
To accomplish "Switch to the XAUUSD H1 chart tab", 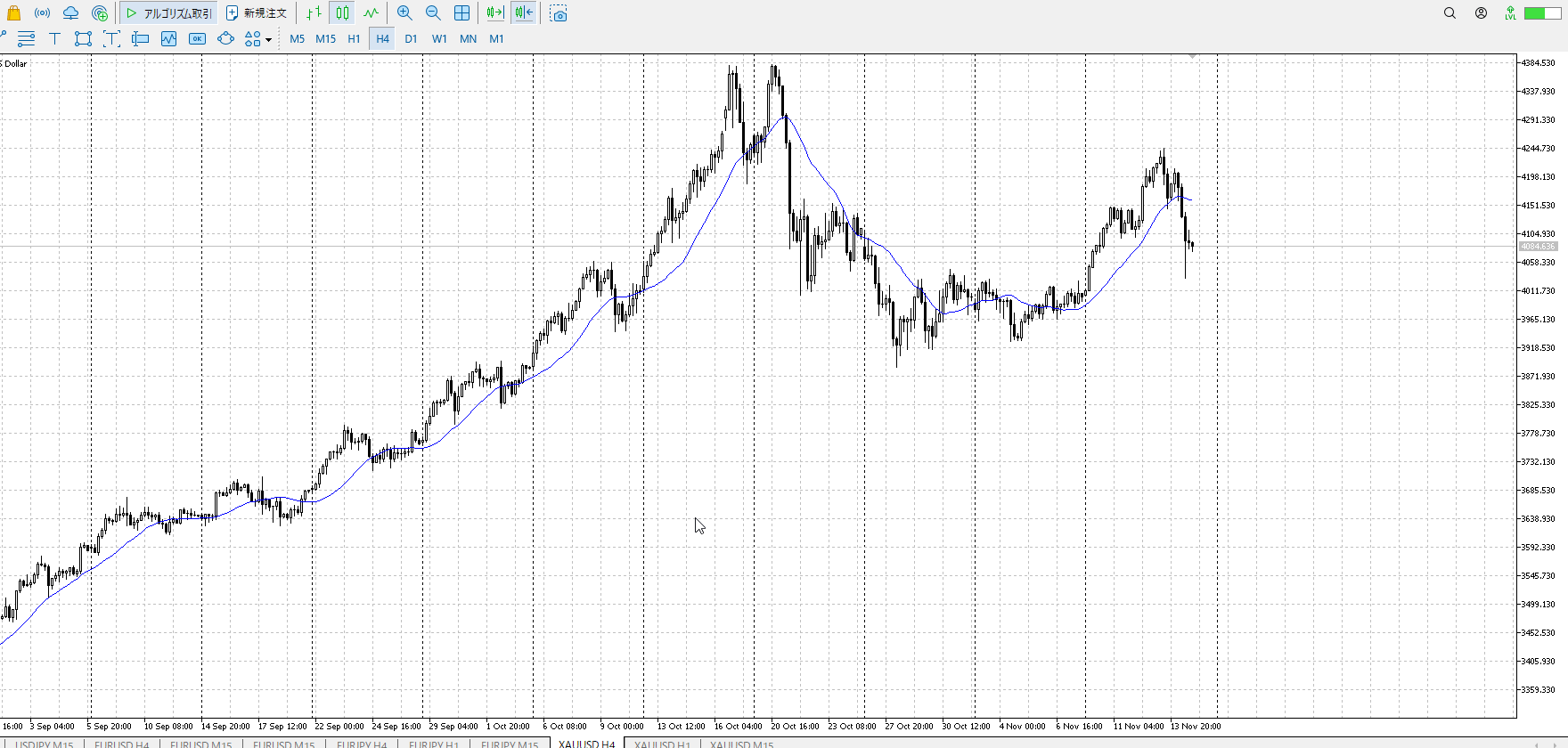I will 662,744.
